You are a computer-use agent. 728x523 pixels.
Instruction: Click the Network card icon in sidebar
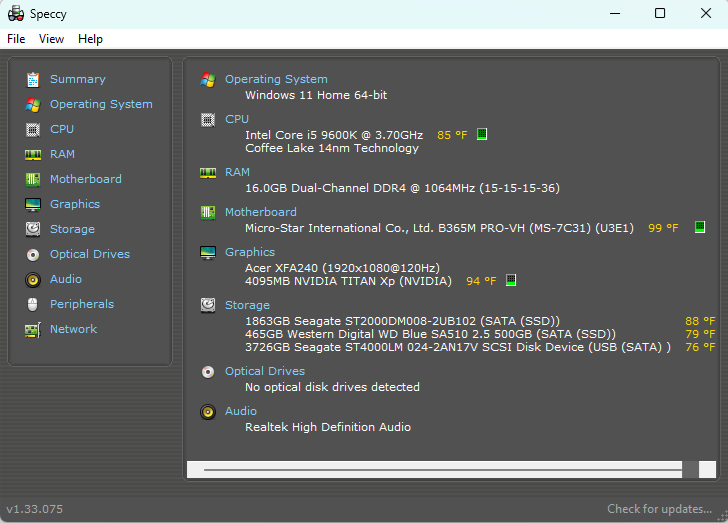[x=32, y=330]
